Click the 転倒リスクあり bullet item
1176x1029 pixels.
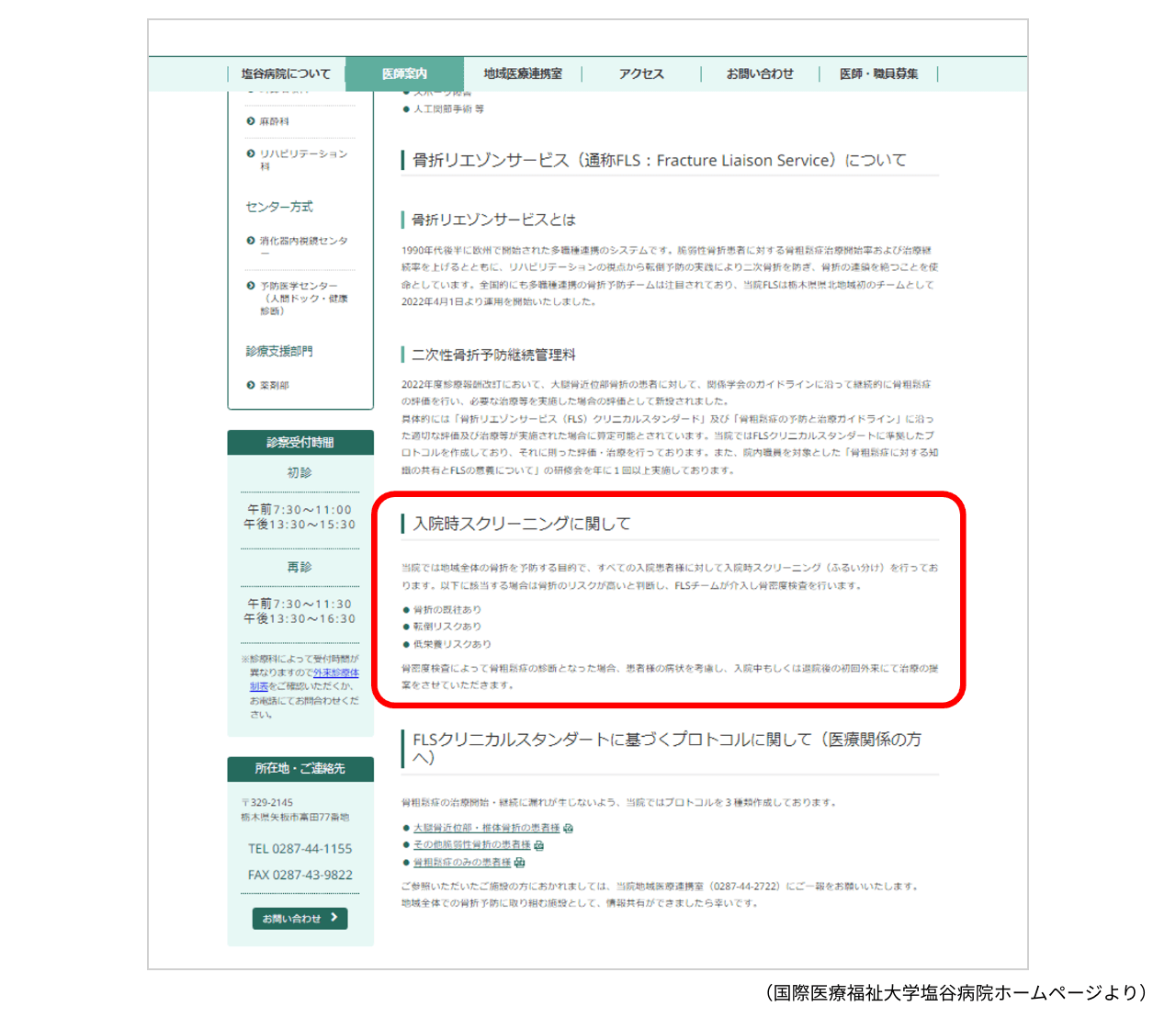tap(447, 627)
